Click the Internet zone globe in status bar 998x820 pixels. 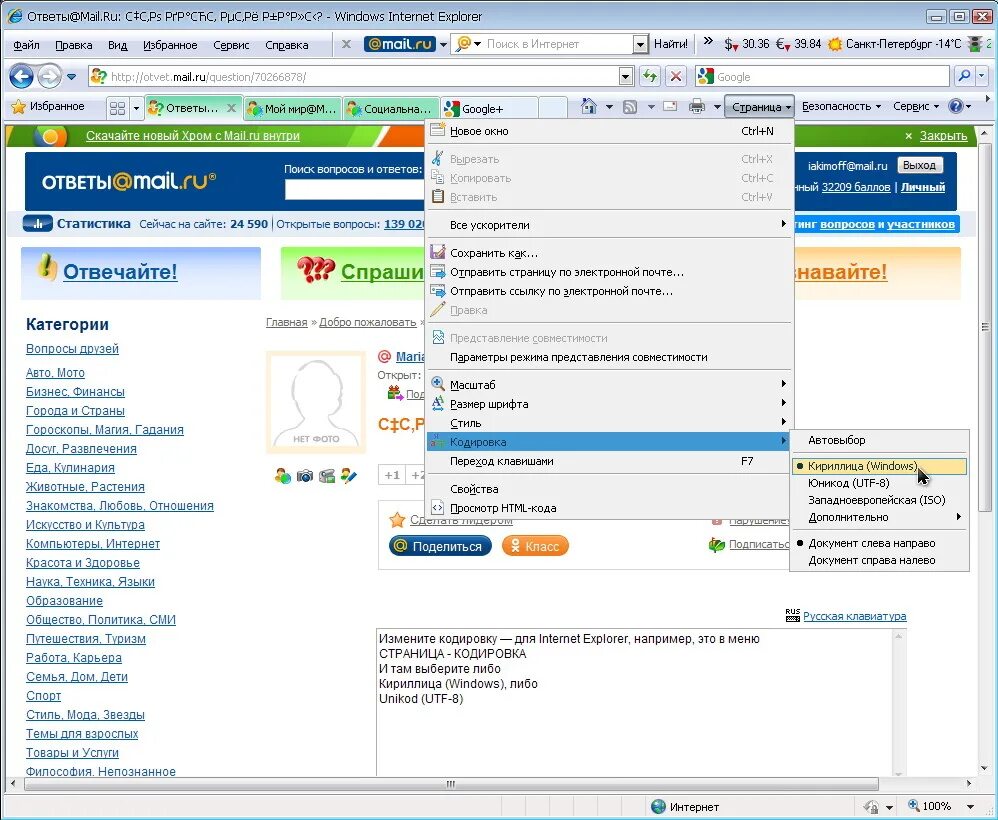[x=658, y=807]
